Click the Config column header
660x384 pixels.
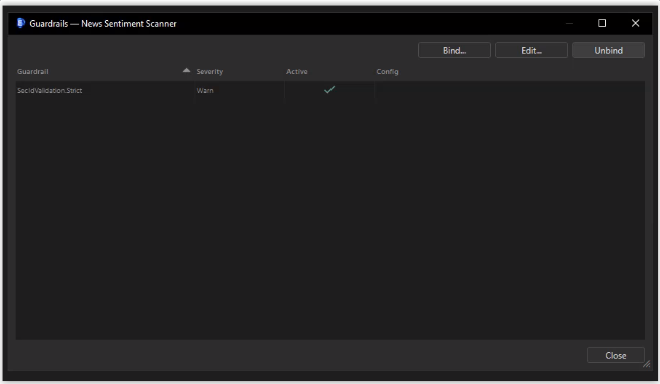coord(509,72)
